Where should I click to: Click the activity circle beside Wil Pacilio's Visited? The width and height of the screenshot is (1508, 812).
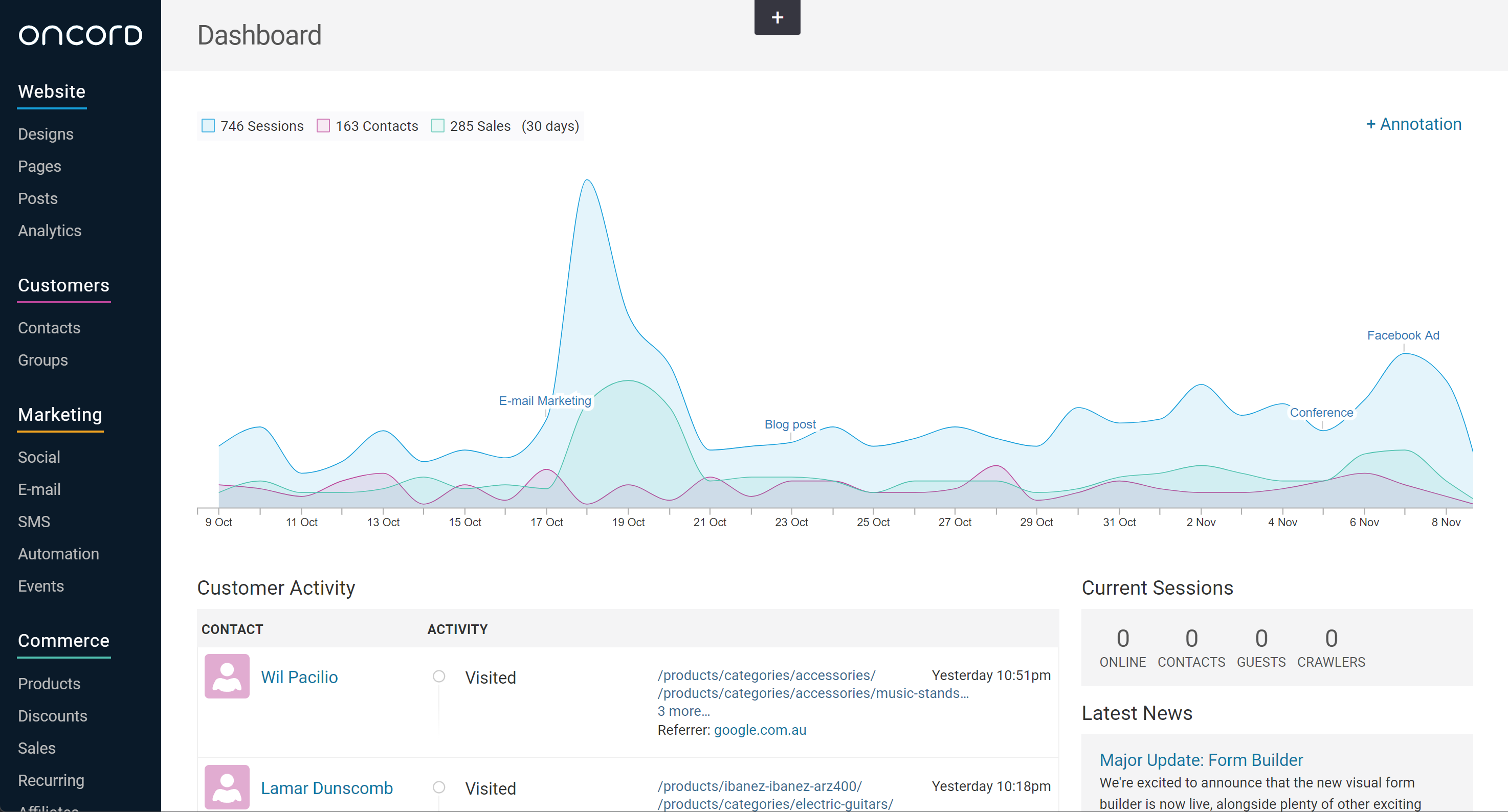[x=438, y=677]
